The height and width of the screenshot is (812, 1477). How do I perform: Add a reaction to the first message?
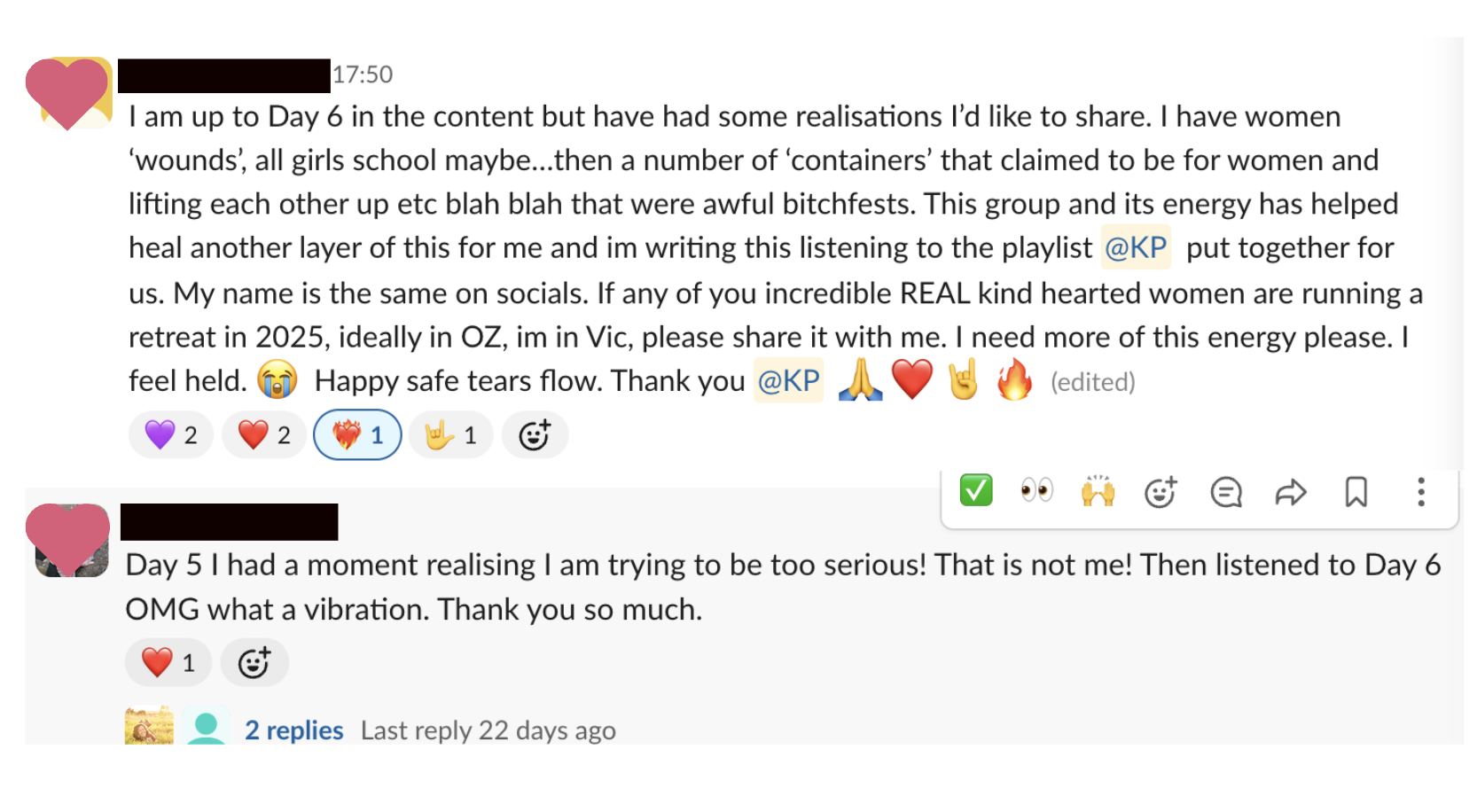point(535,435)
